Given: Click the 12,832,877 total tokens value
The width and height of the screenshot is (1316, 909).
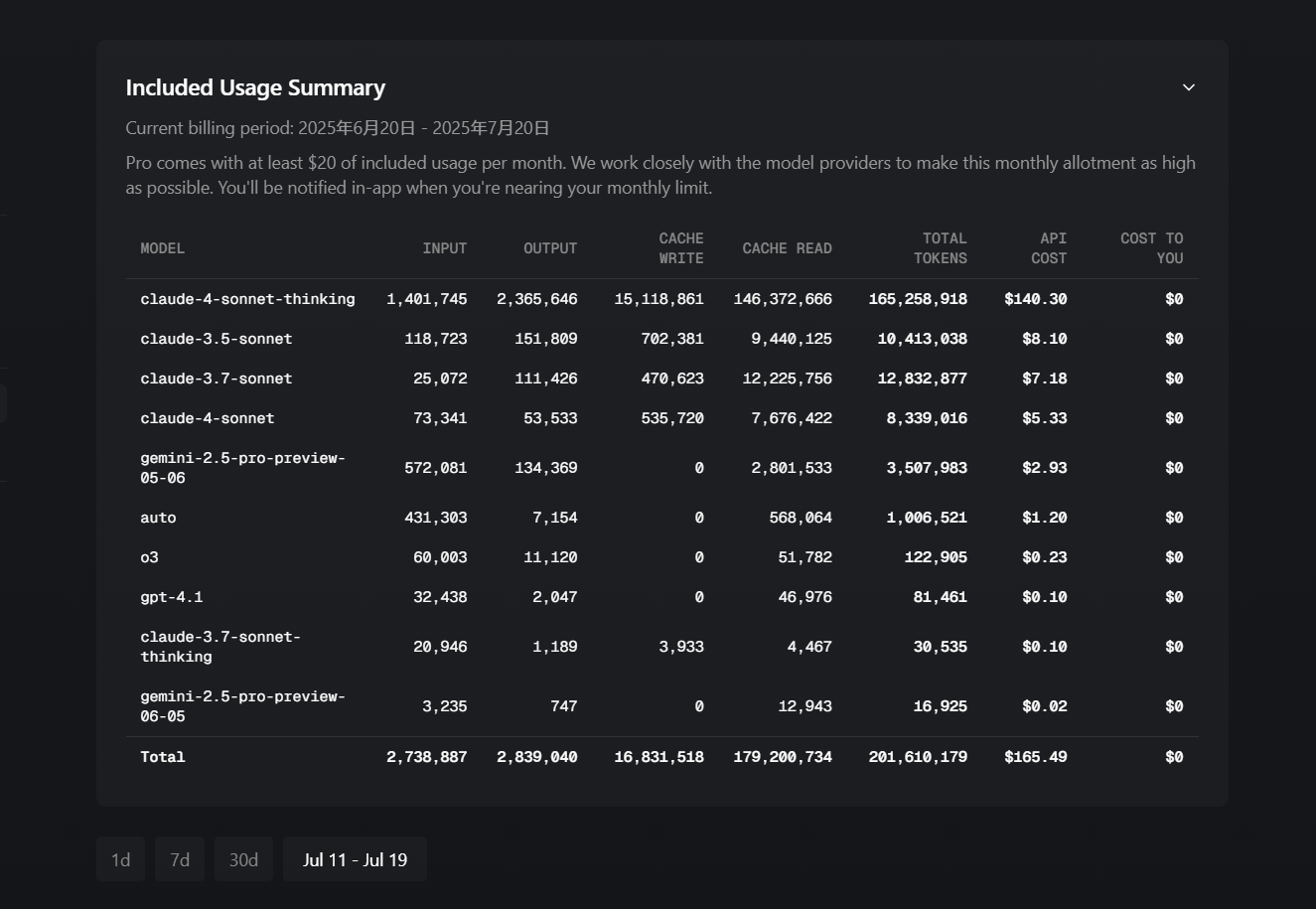Looking at the screenshot, I should pos(923,379).
